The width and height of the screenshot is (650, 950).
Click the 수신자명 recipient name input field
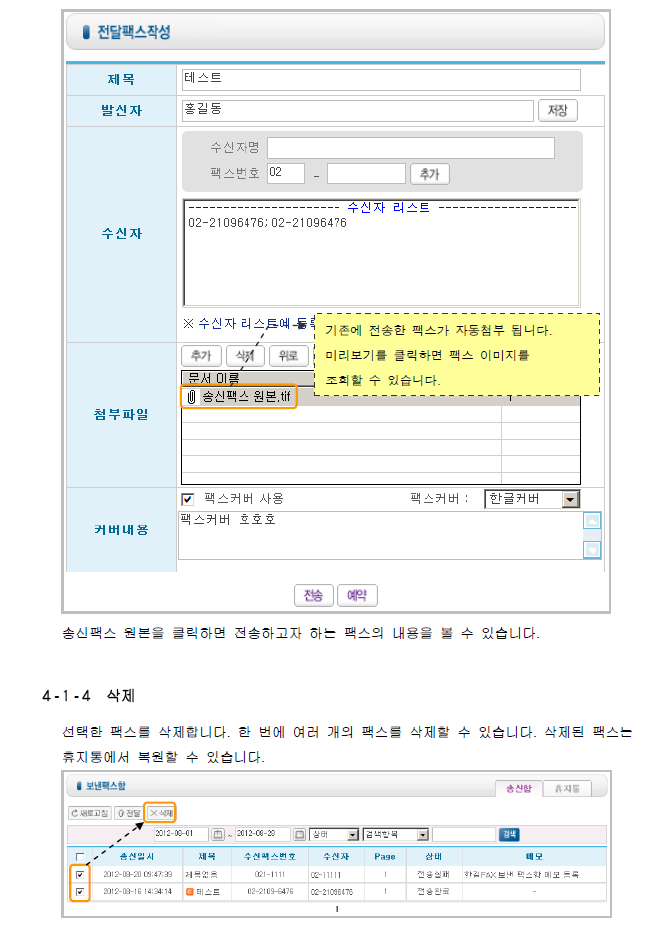(x=410, y=148)
